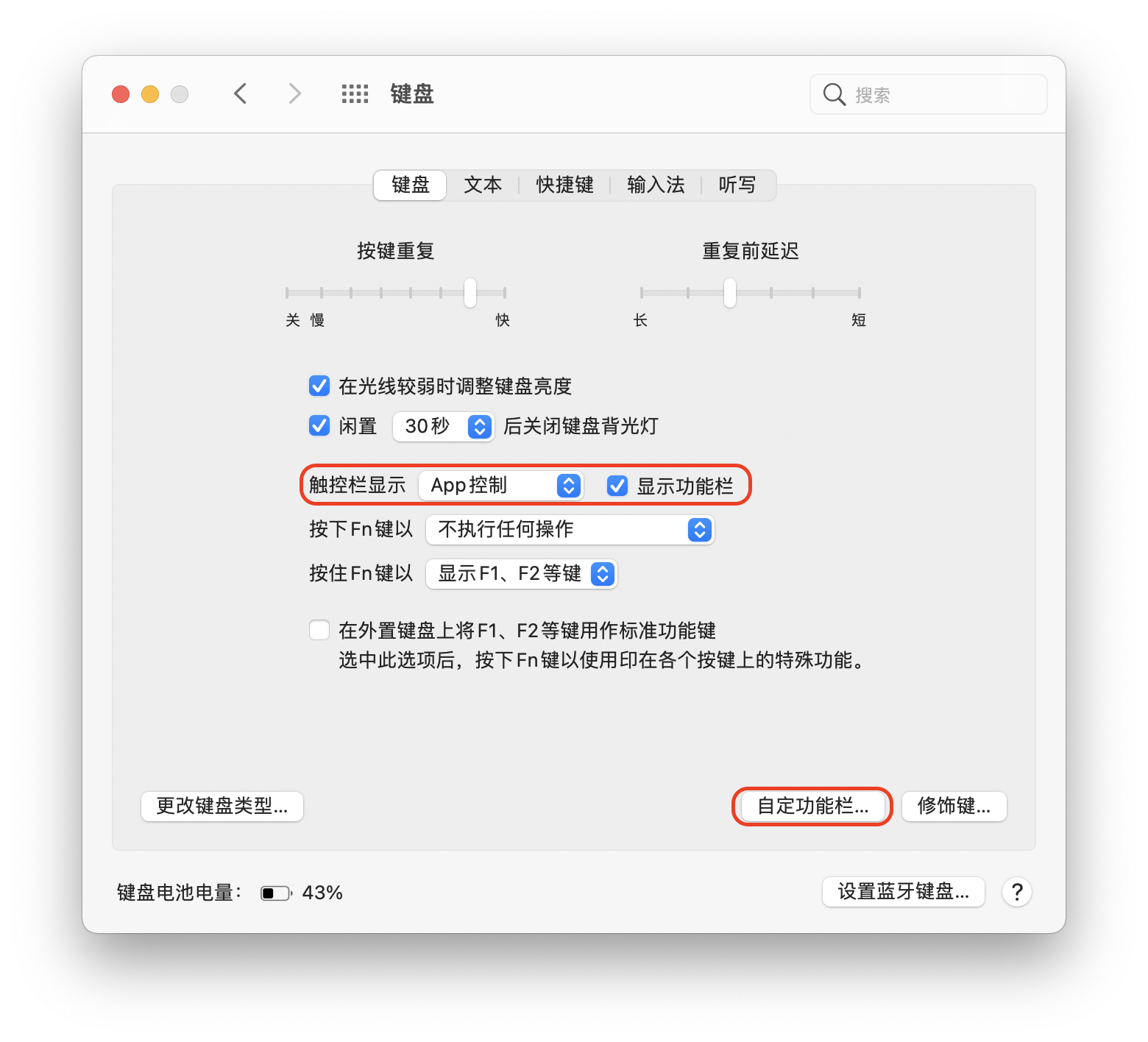Open the 触控栏显示 App 控制 dropdown
The image size is (1148, 1042).
(x=500, y=486)
